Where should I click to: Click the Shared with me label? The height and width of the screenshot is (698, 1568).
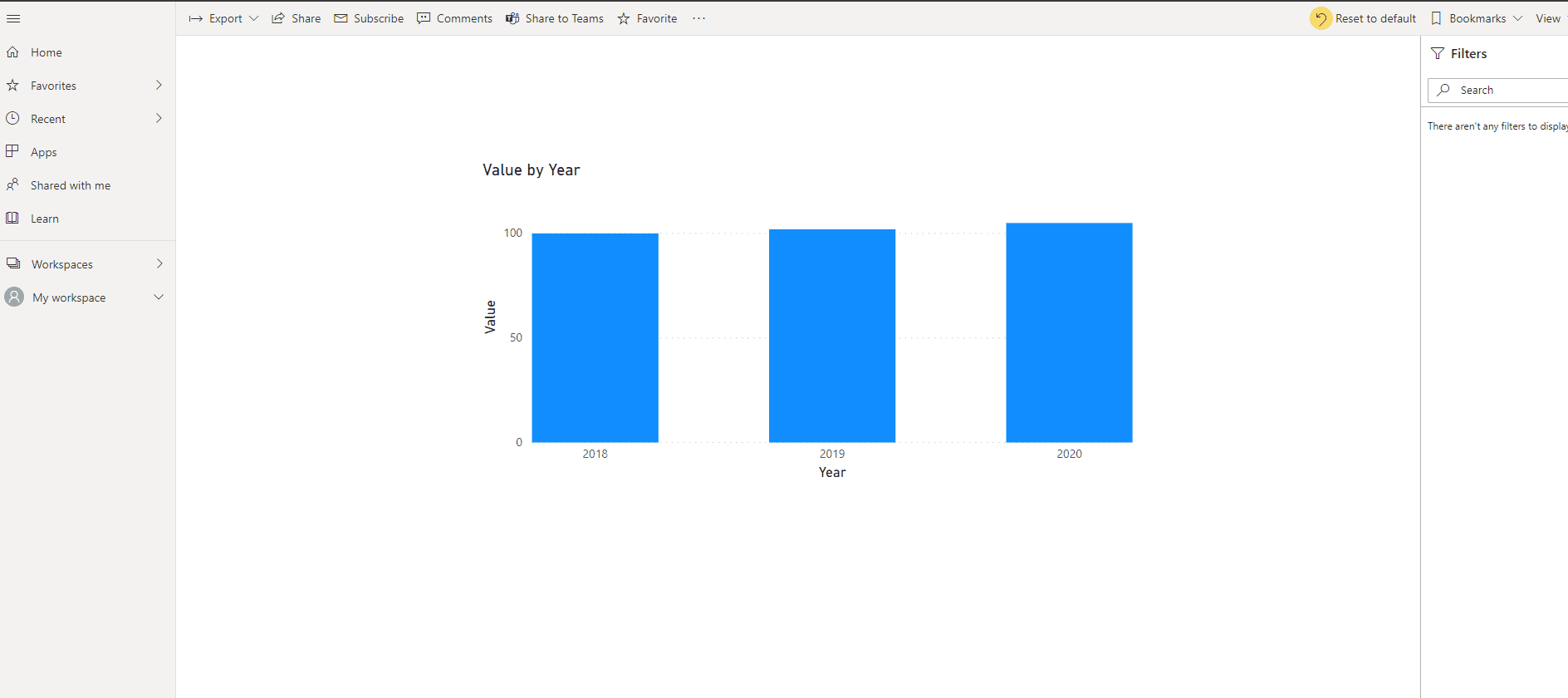(x=71, y=185)
